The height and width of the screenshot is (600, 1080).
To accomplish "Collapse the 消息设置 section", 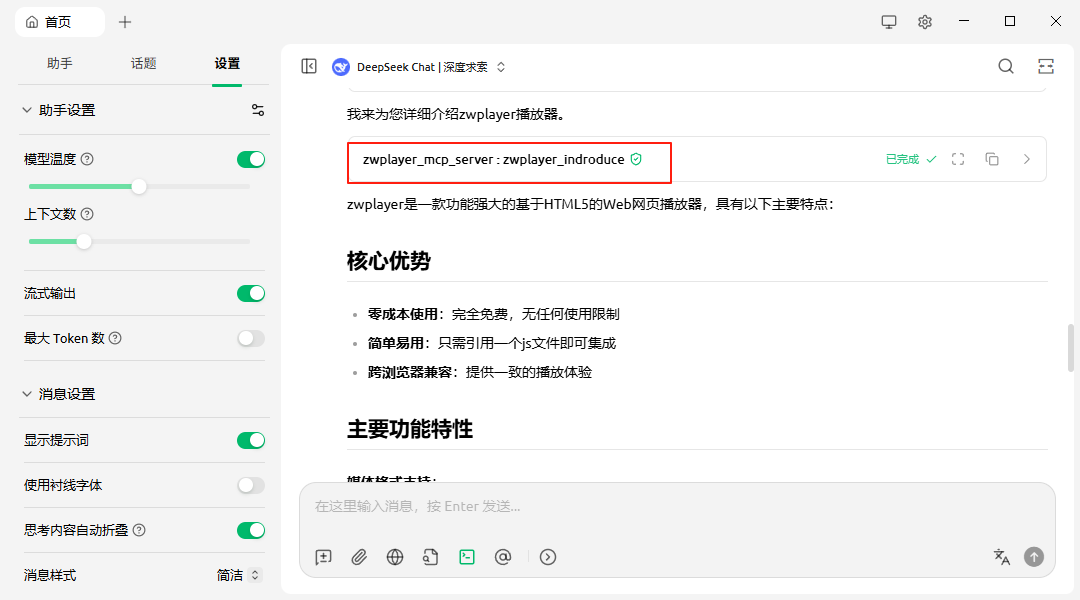I will tap(28, 394).
